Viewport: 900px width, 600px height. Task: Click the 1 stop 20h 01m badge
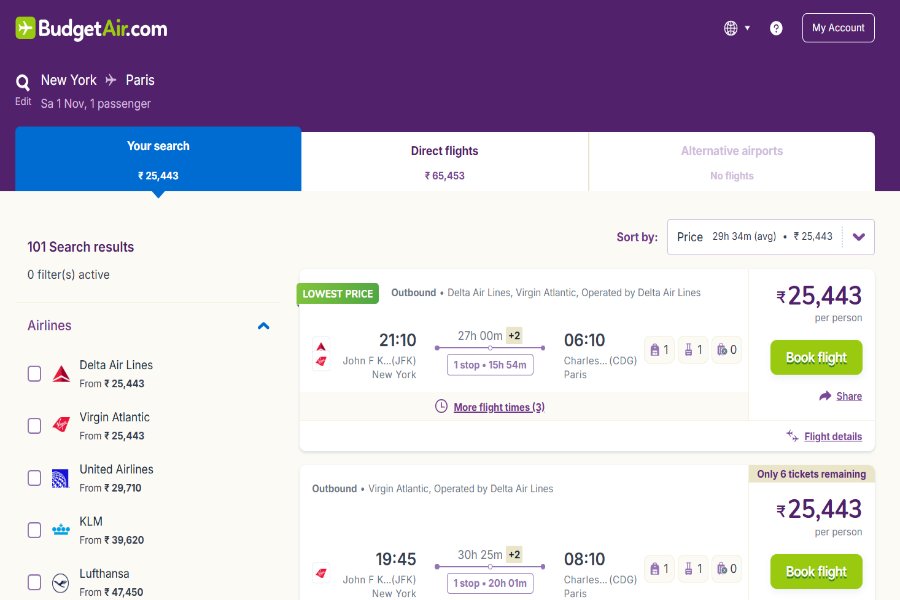(490, 583)
